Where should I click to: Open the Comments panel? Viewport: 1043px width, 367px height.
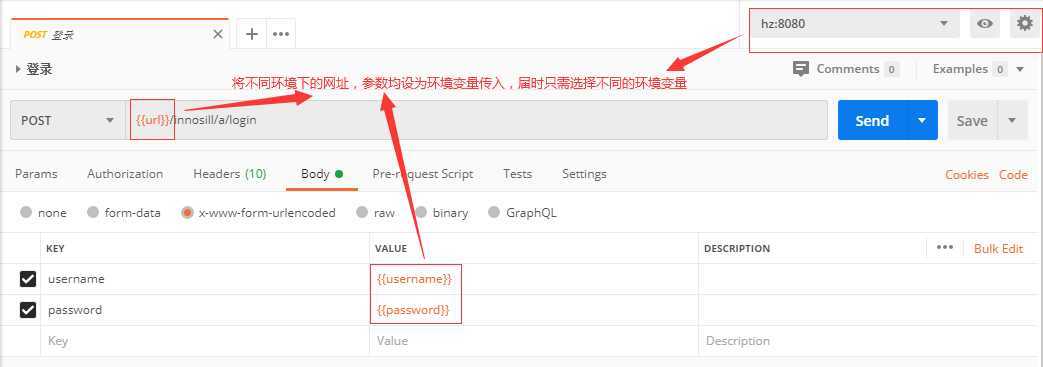[x=846, y=69]
